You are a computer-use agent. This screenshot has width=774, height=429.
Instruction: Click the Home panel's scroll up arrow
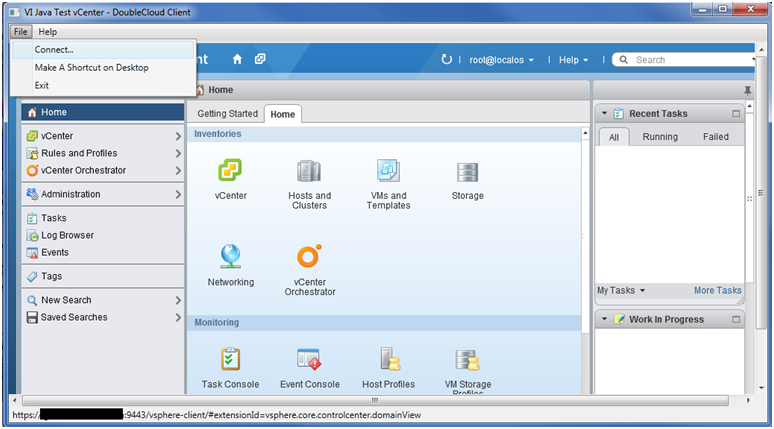point(585,133)
